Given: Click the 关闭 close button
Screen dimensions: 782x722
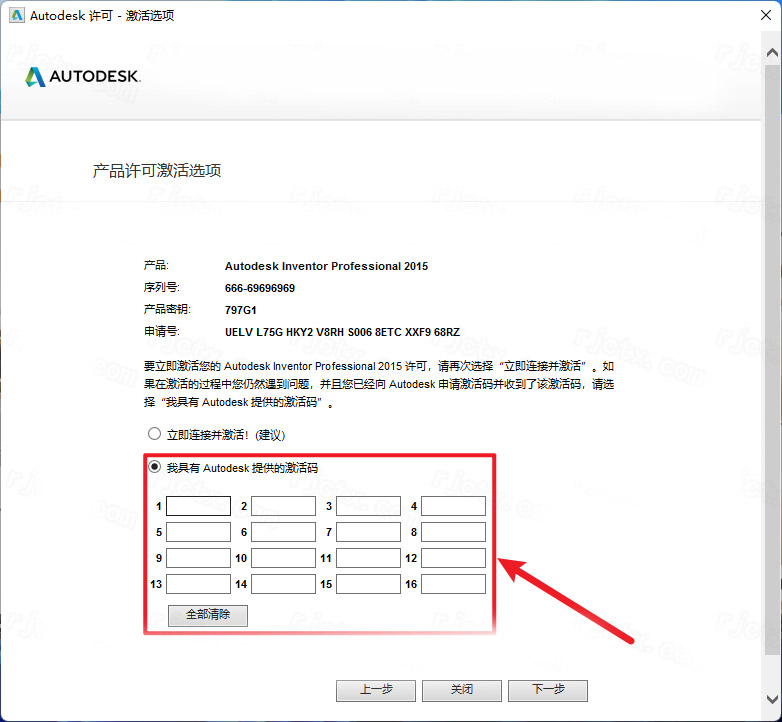Looking at the screenshot, I should point(462,691).
